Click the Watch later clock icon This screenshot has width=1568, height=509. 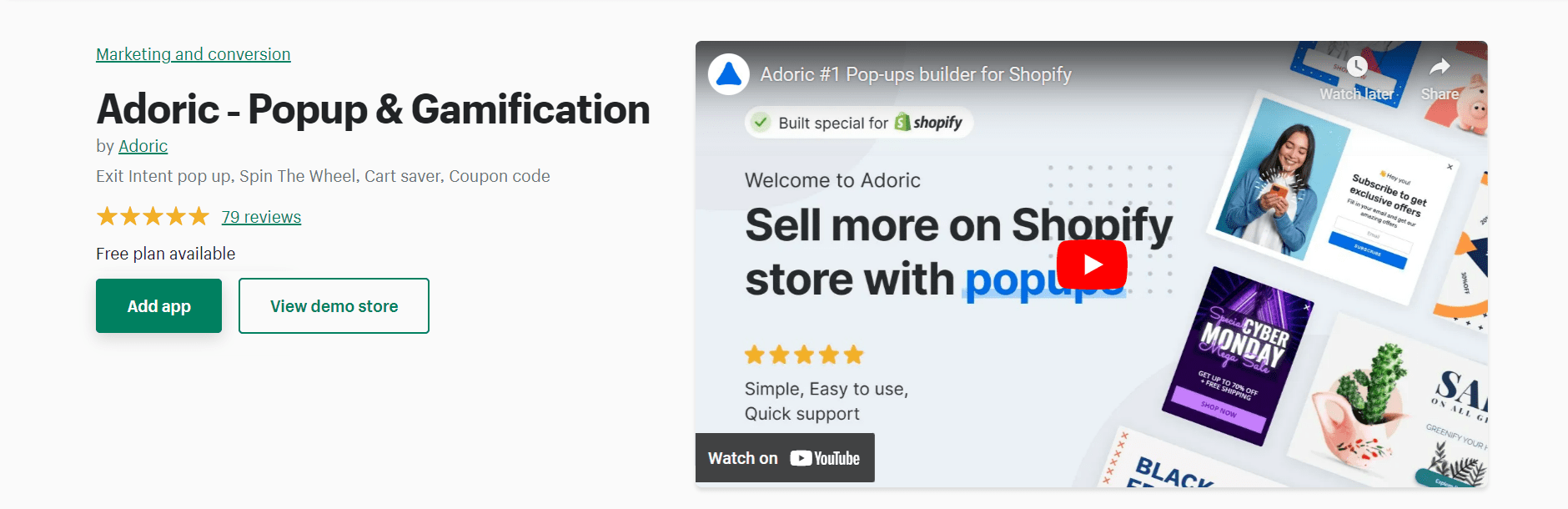click(1357, 68)
